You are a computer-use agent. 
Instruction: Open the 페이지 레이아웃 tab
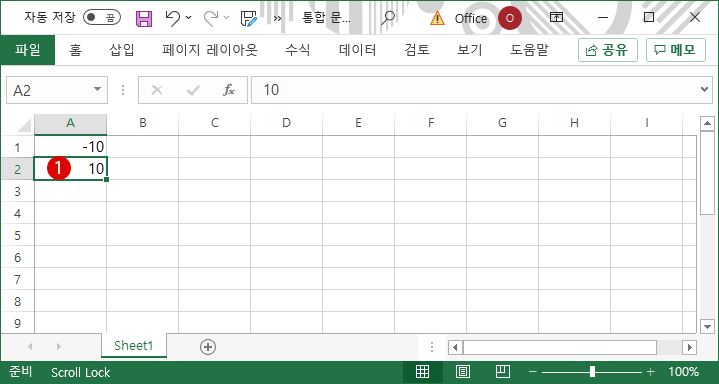[210, 50]
